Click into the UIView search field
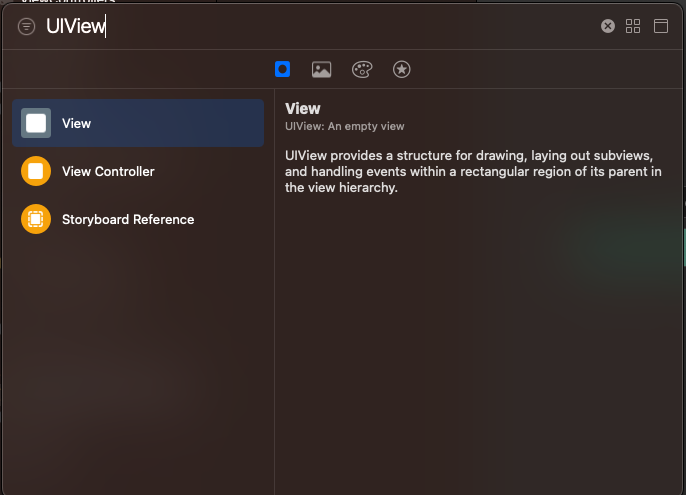The image size is (686, 495). coord(300,27)
